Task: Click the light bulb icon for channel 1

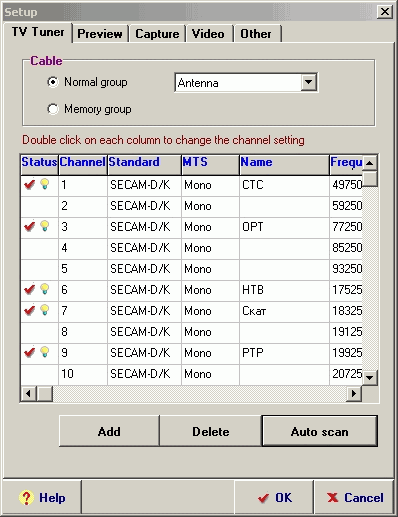Action: point(45,184)
